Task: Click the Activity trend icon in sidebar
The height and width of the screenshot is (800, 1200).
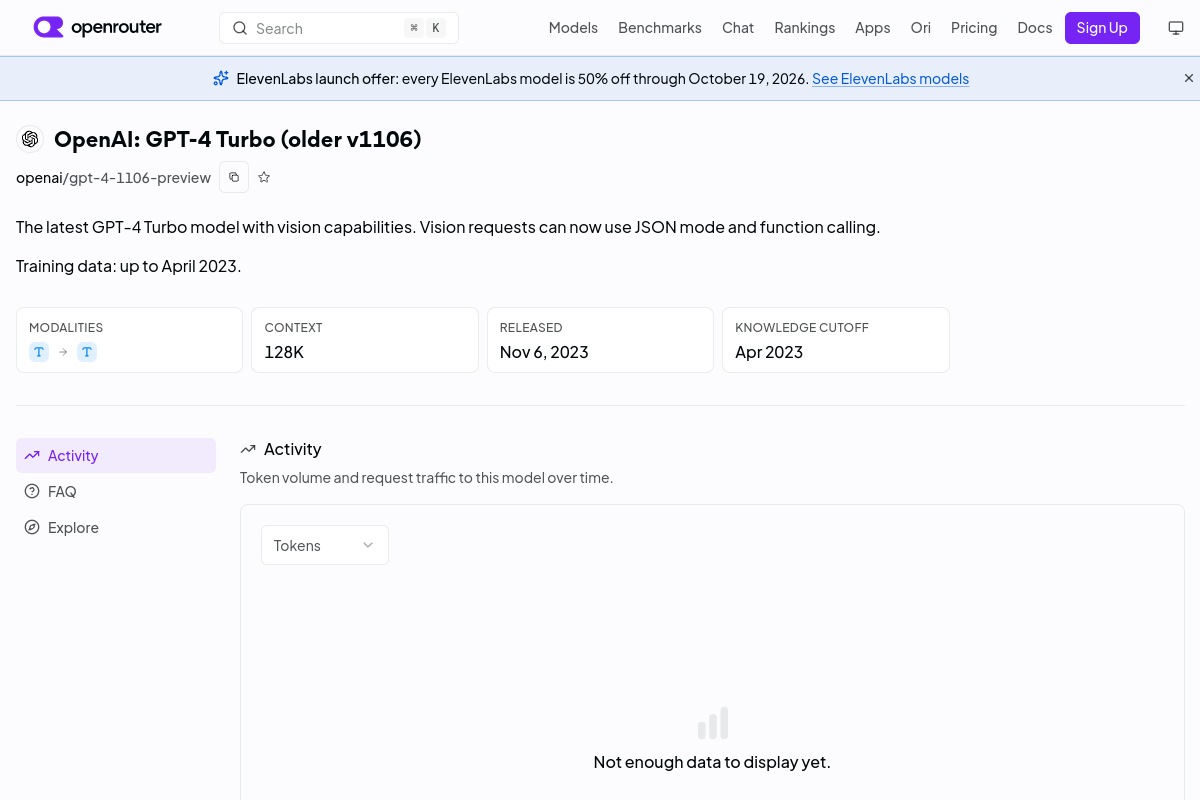Action: click(x=32, y=455)
